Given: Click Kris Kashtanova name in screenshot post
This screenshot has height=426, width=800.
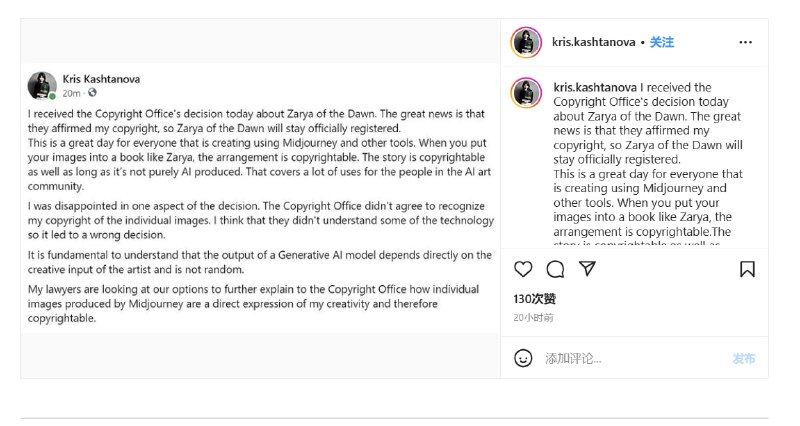Looking at the screenshot, I should (101, 79).
